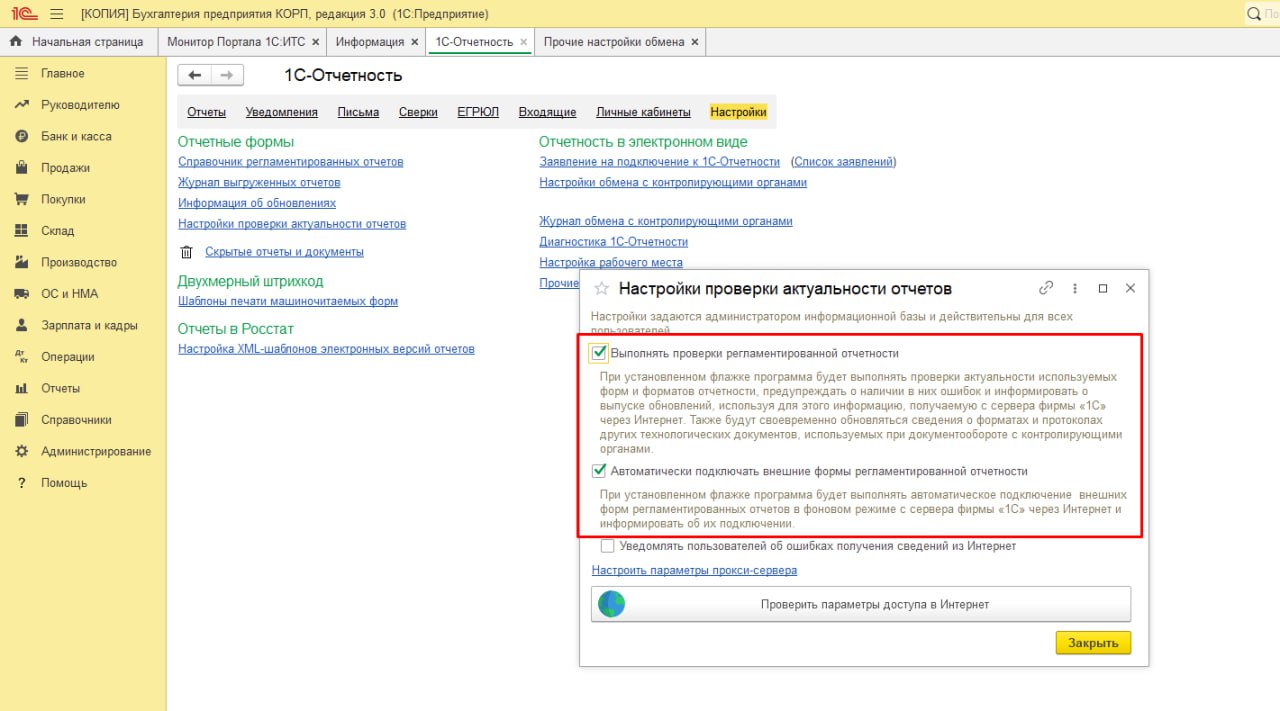This screenshot has width=1280, height=711.
Task: Open Настройки проверки актуальности отчетов link
Action: click(292, 224)
